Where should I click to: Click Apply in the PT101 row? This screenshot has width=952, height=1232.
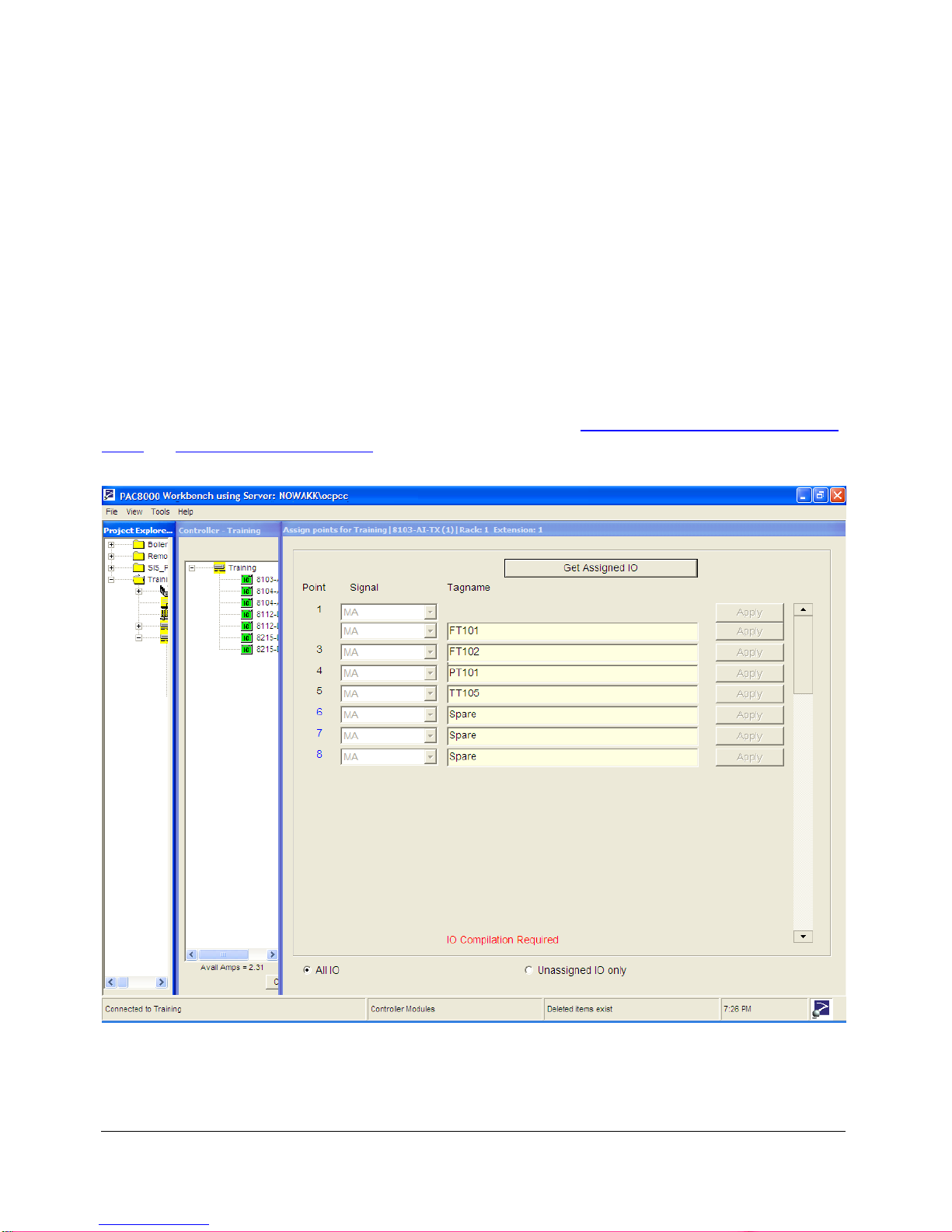(749, 673)
